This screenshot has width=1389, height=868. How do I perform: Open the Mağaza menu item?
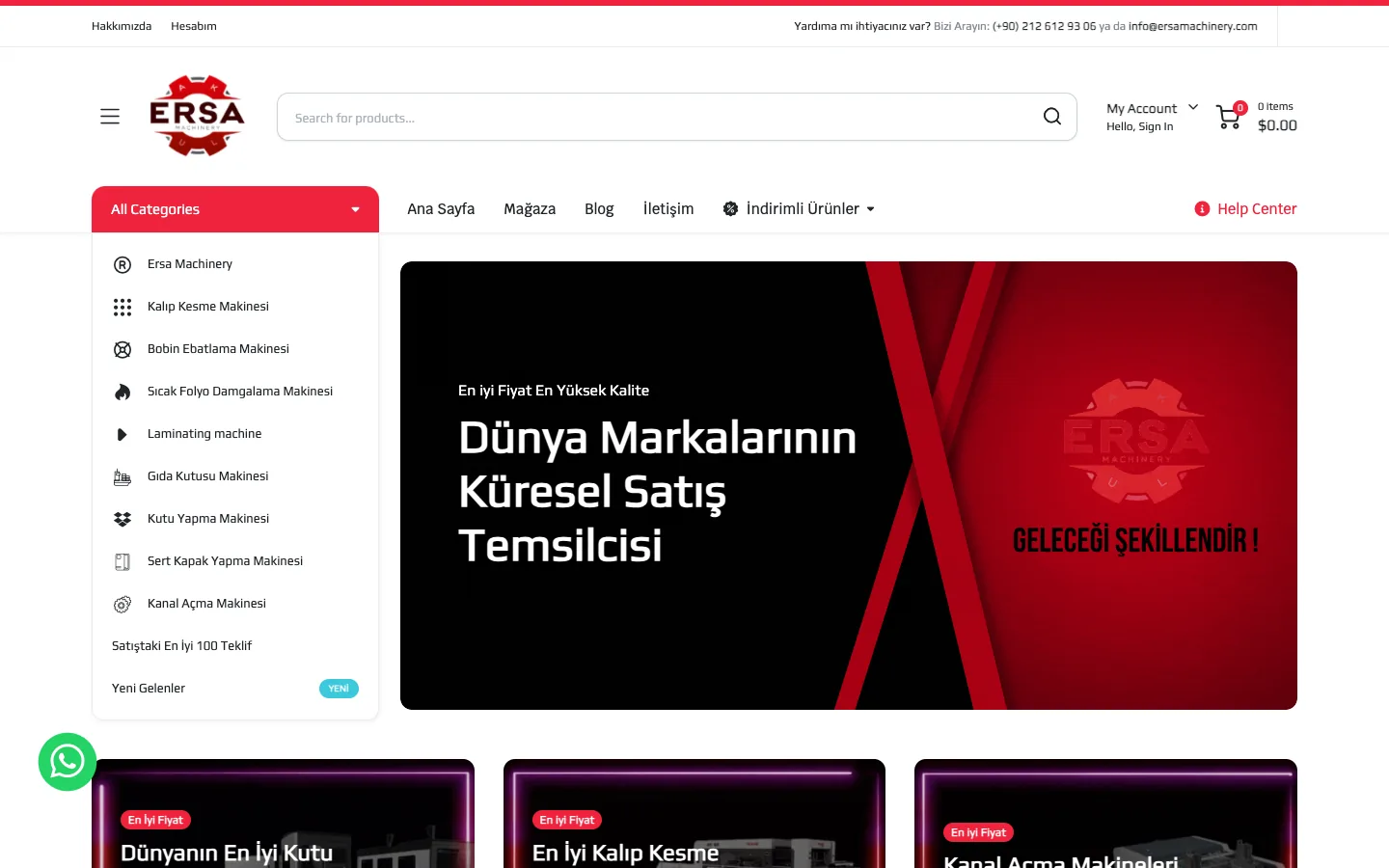[530, 209]
